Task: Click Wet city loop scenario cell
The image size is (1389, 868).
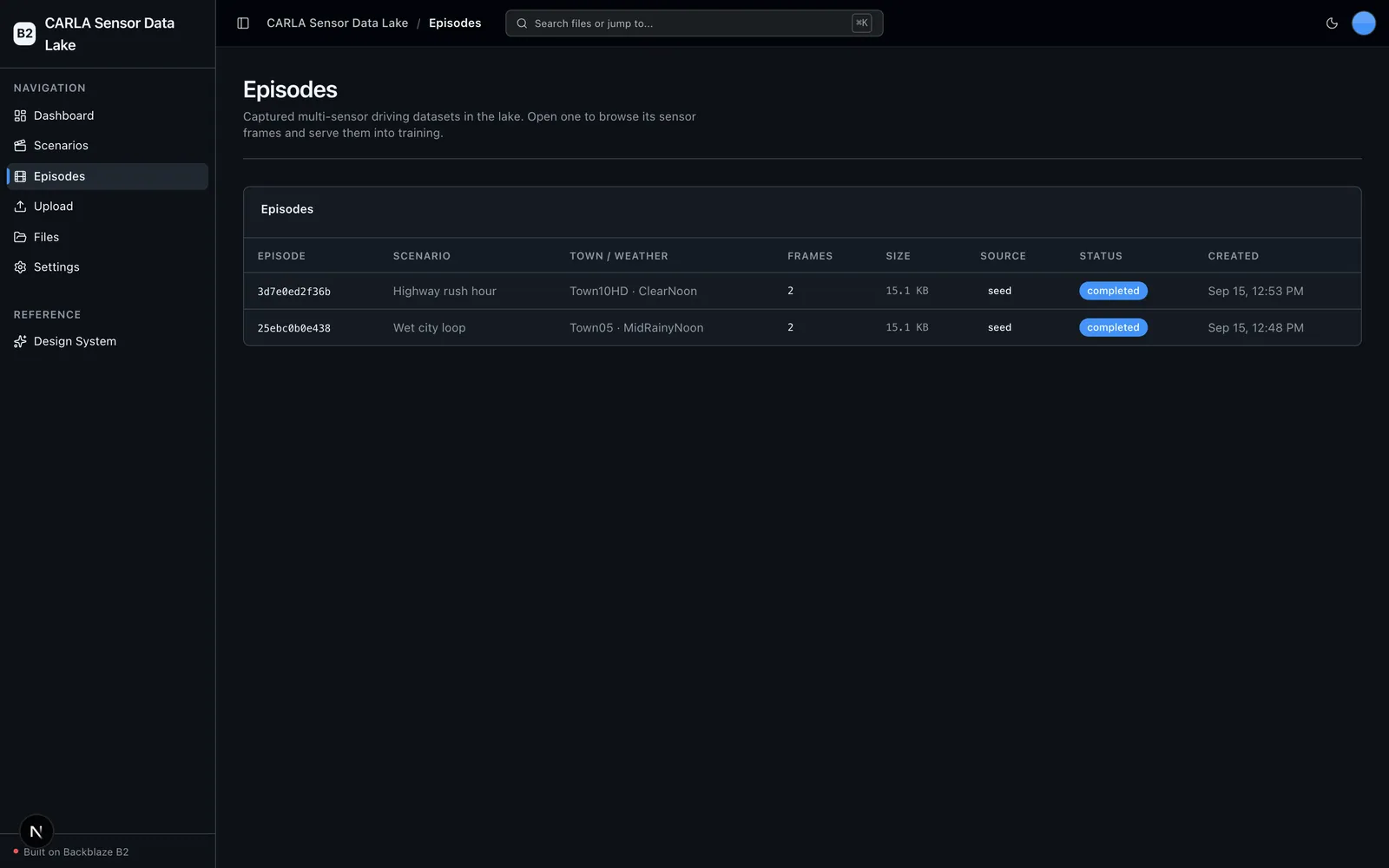Action: pos(429,328)
